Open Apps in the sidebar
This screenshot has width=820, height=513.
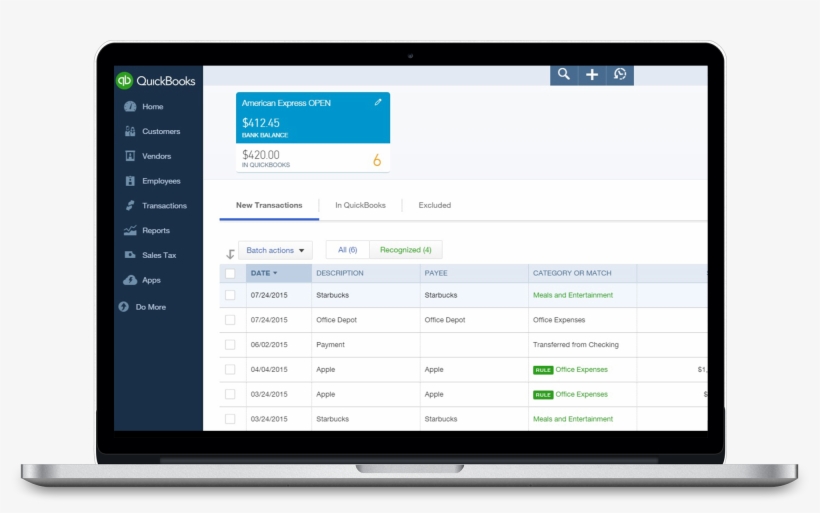coord(151,280)
